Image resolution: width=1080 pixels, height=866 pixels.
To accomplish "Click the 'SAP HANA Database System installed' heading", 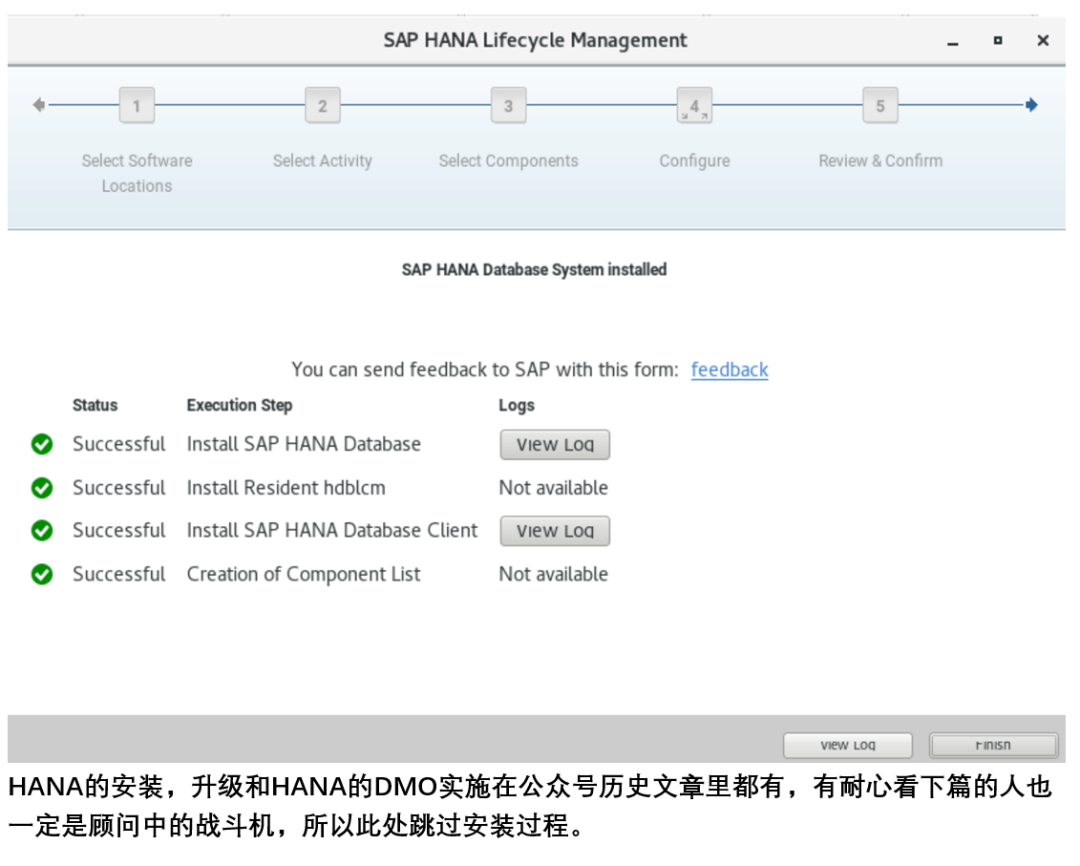I will pyautogui.click(x=534, y=269).
